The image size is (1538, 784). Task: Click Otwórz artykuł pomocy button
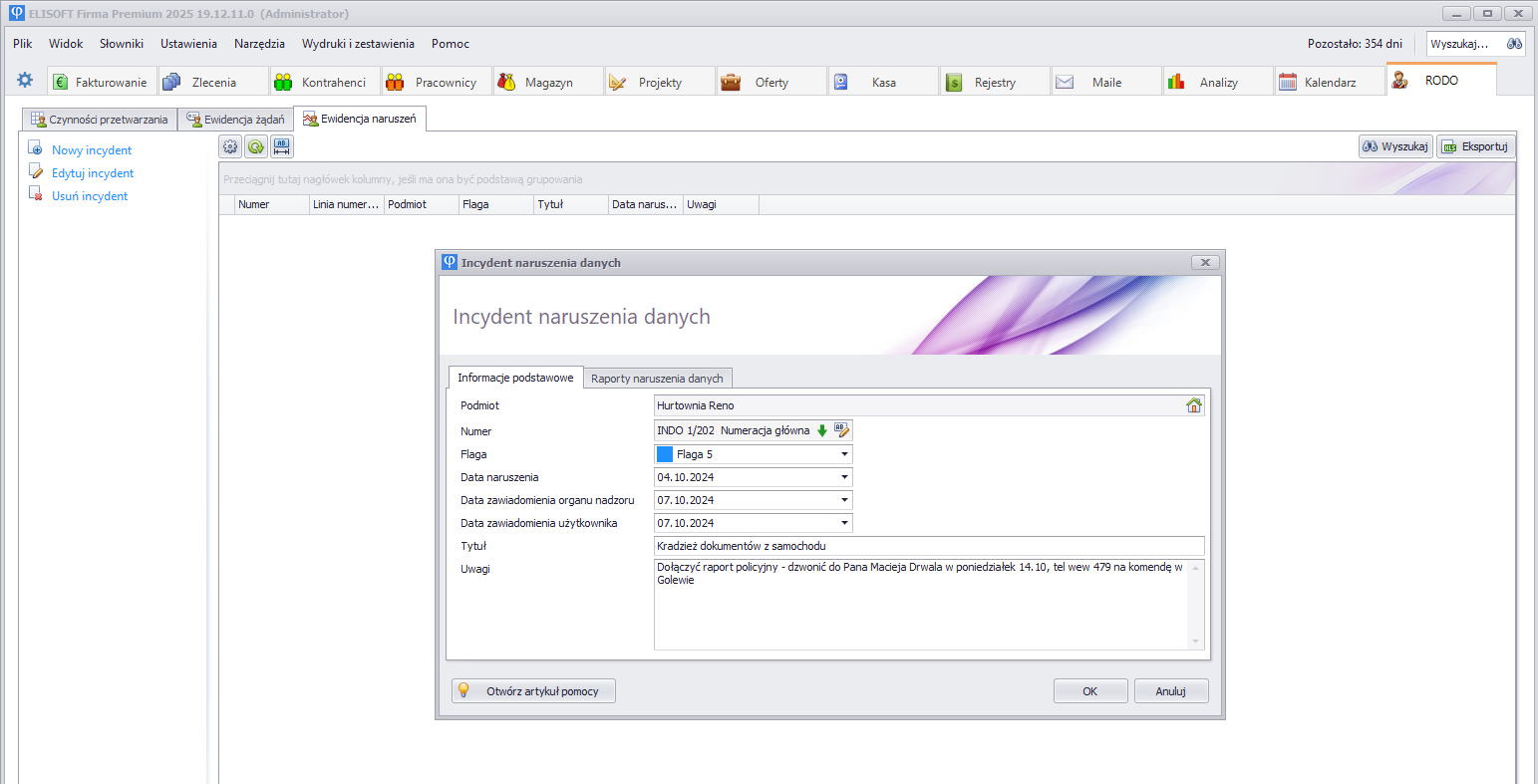533,691
